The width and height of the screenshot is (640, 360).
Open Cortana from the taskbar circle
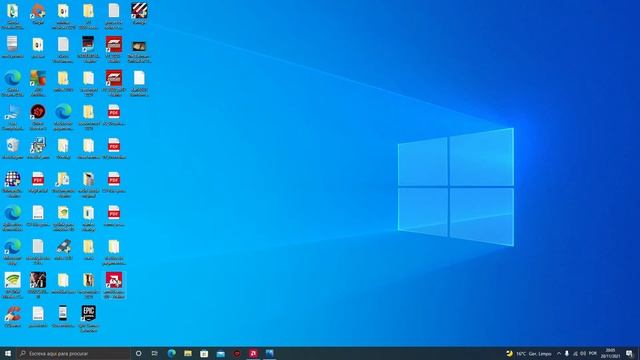pos(138,353)
